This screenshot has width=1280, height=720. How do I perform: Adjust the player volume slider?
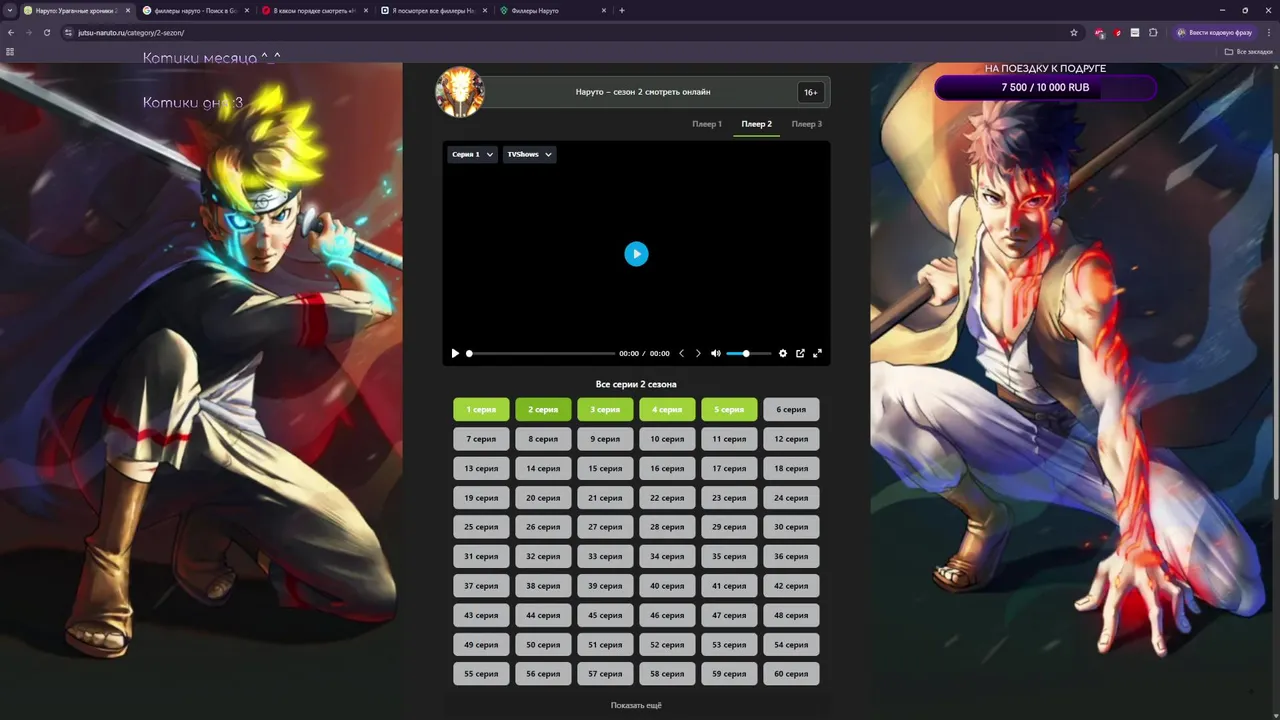point(748,353)
